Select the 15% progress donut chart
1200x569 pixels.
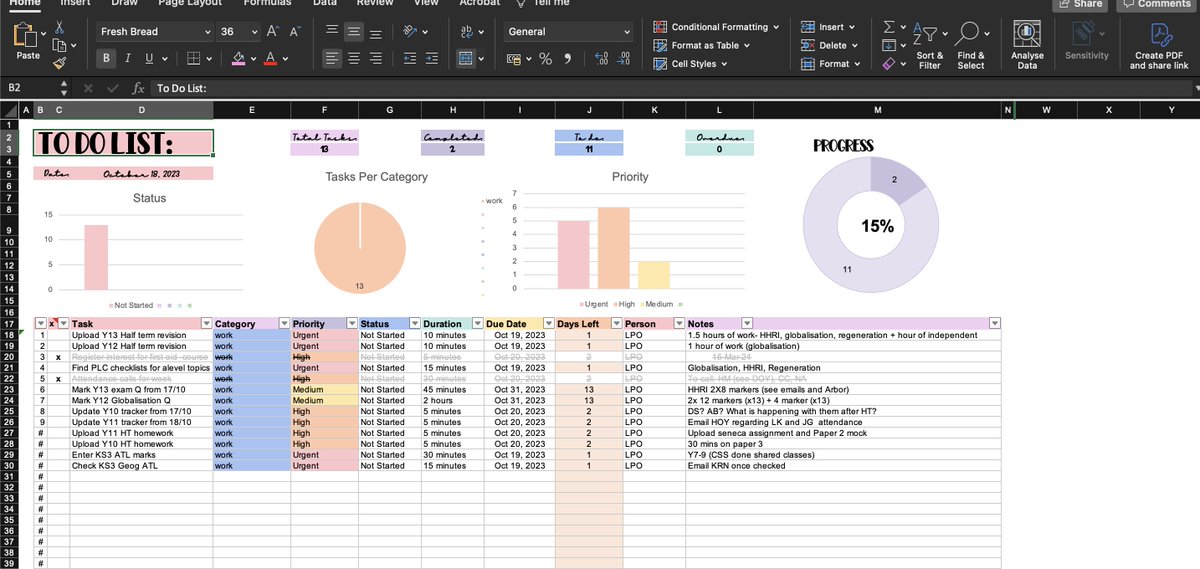[x=870, y=227]
